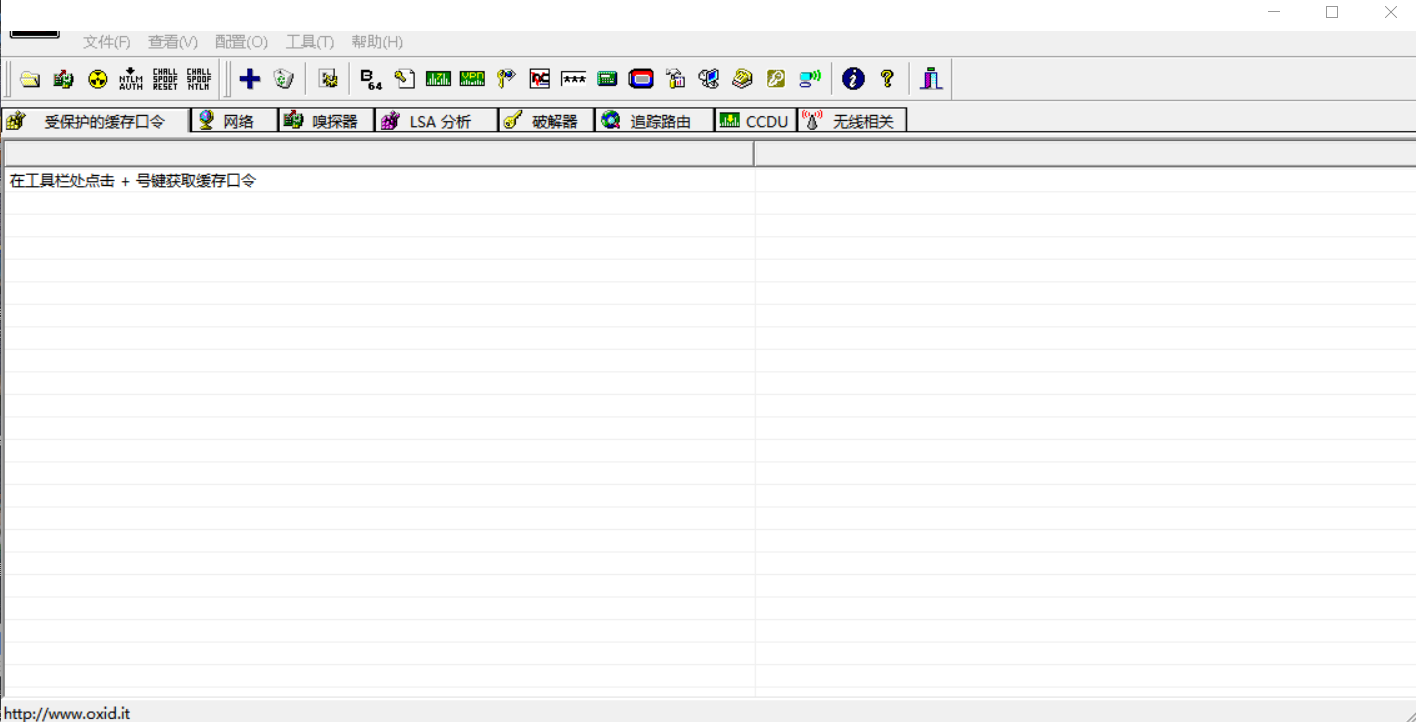Click the hammer and chart icon
Viewport: 1416px width, 722px height.
pos(675,79)
